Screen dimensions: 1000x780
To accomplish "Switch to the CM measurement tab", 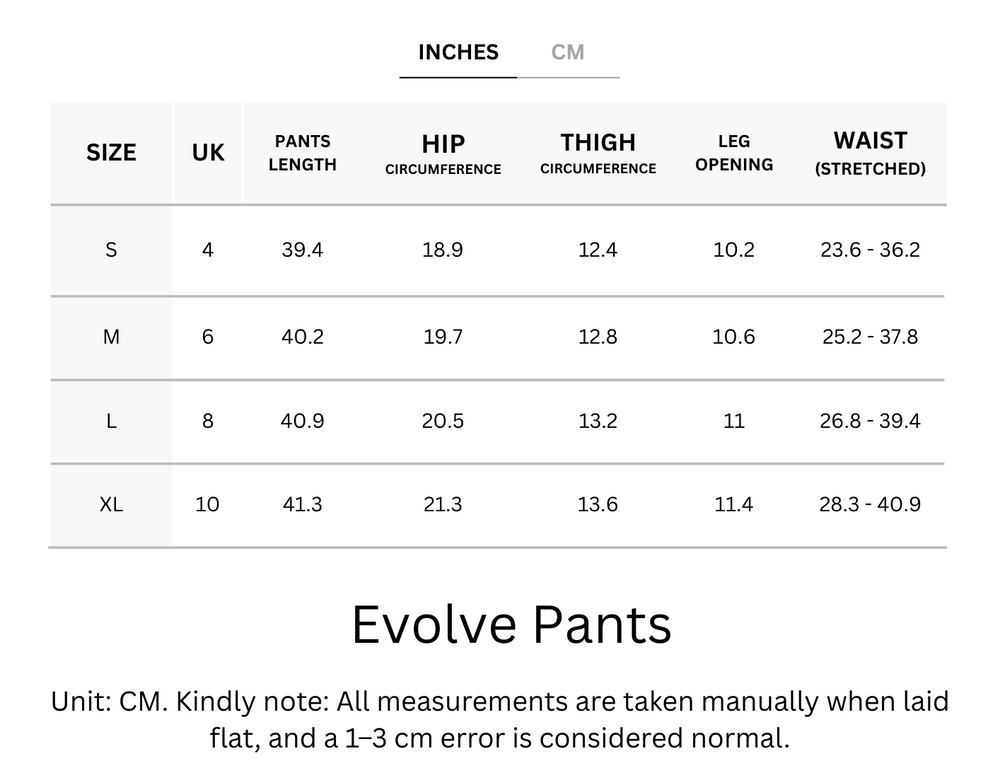I will coord(569,52).
